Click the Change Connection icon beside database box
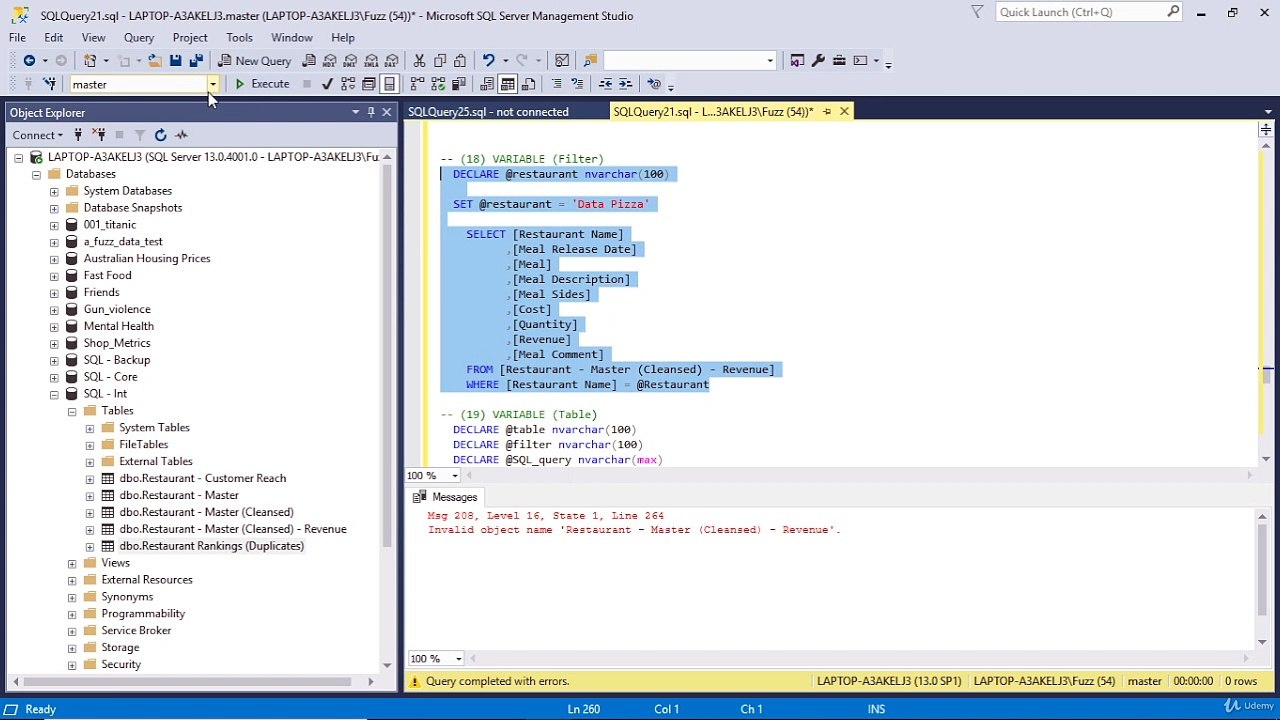1280x720 pixels. pos(49,84)
